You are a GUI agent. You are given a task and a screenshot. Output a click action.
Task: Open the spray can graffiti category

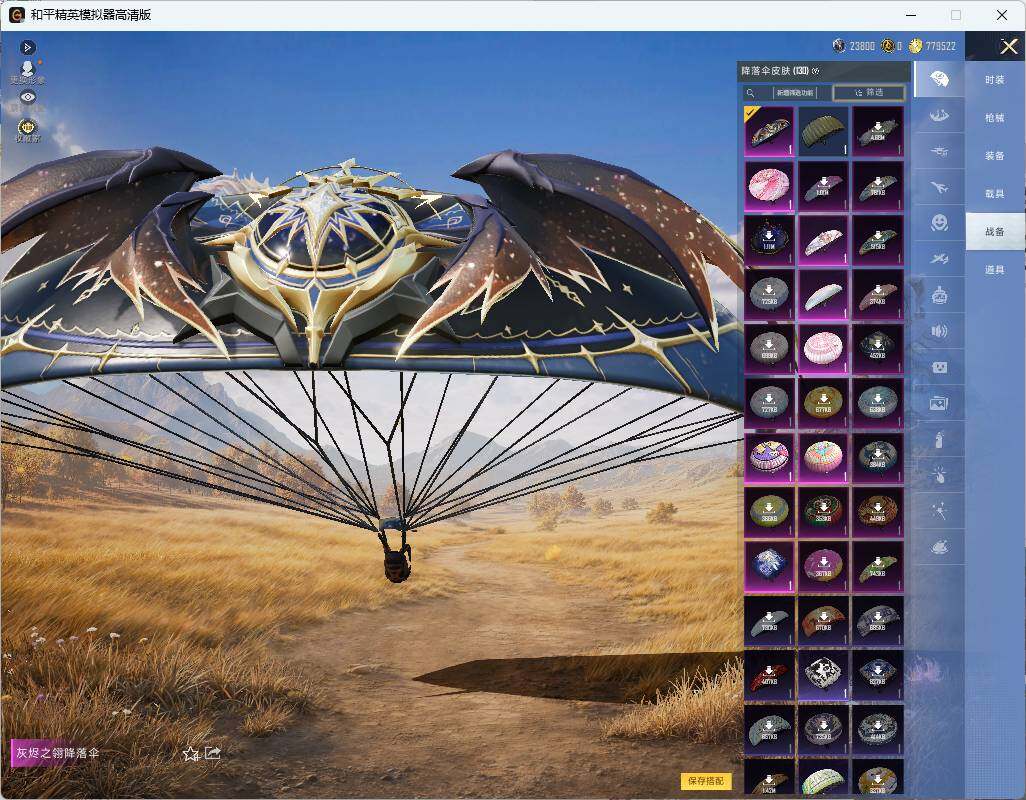tap(939, 440)
